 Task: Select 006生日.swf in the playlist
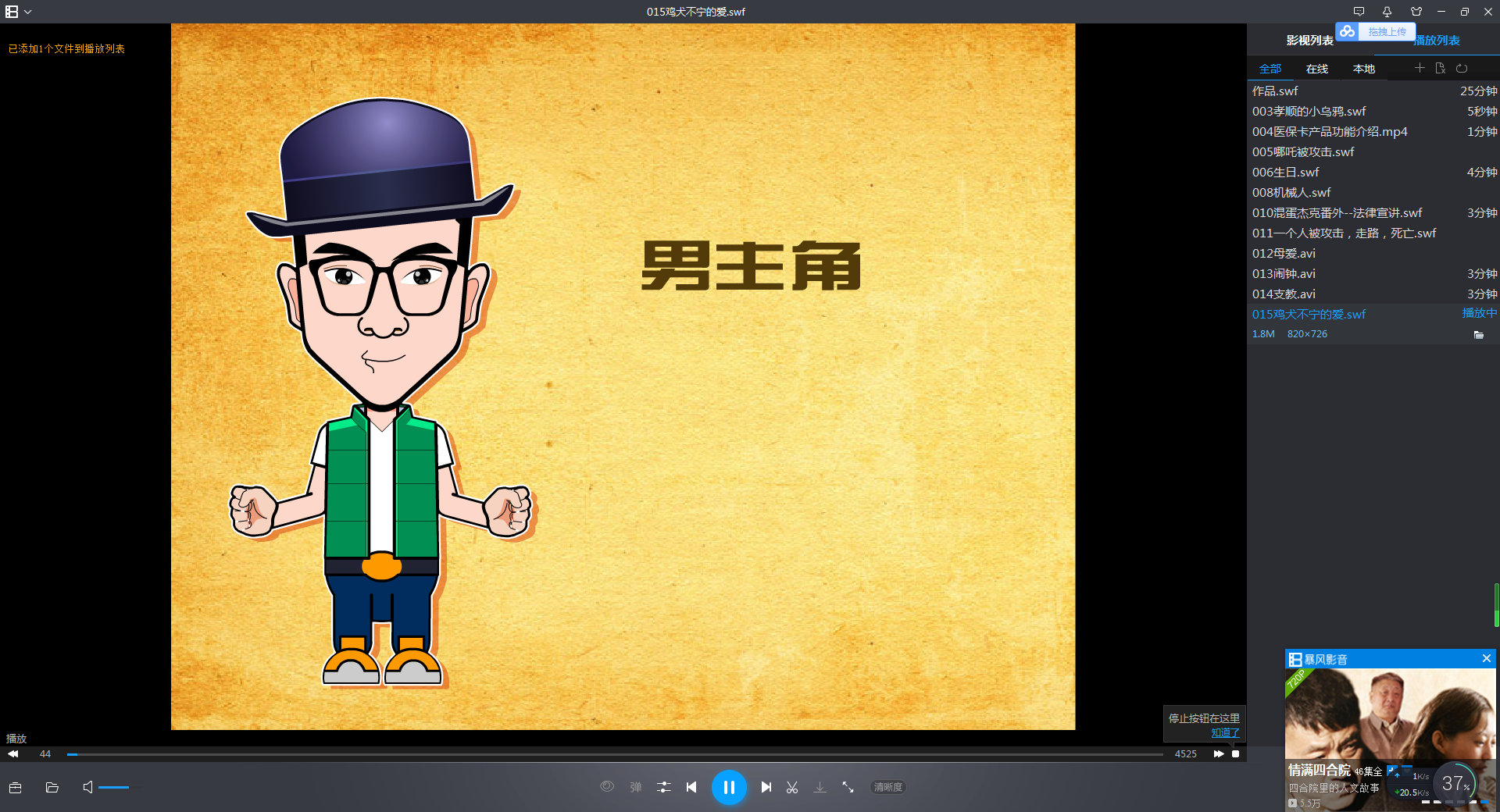[x=1373, y=173]
